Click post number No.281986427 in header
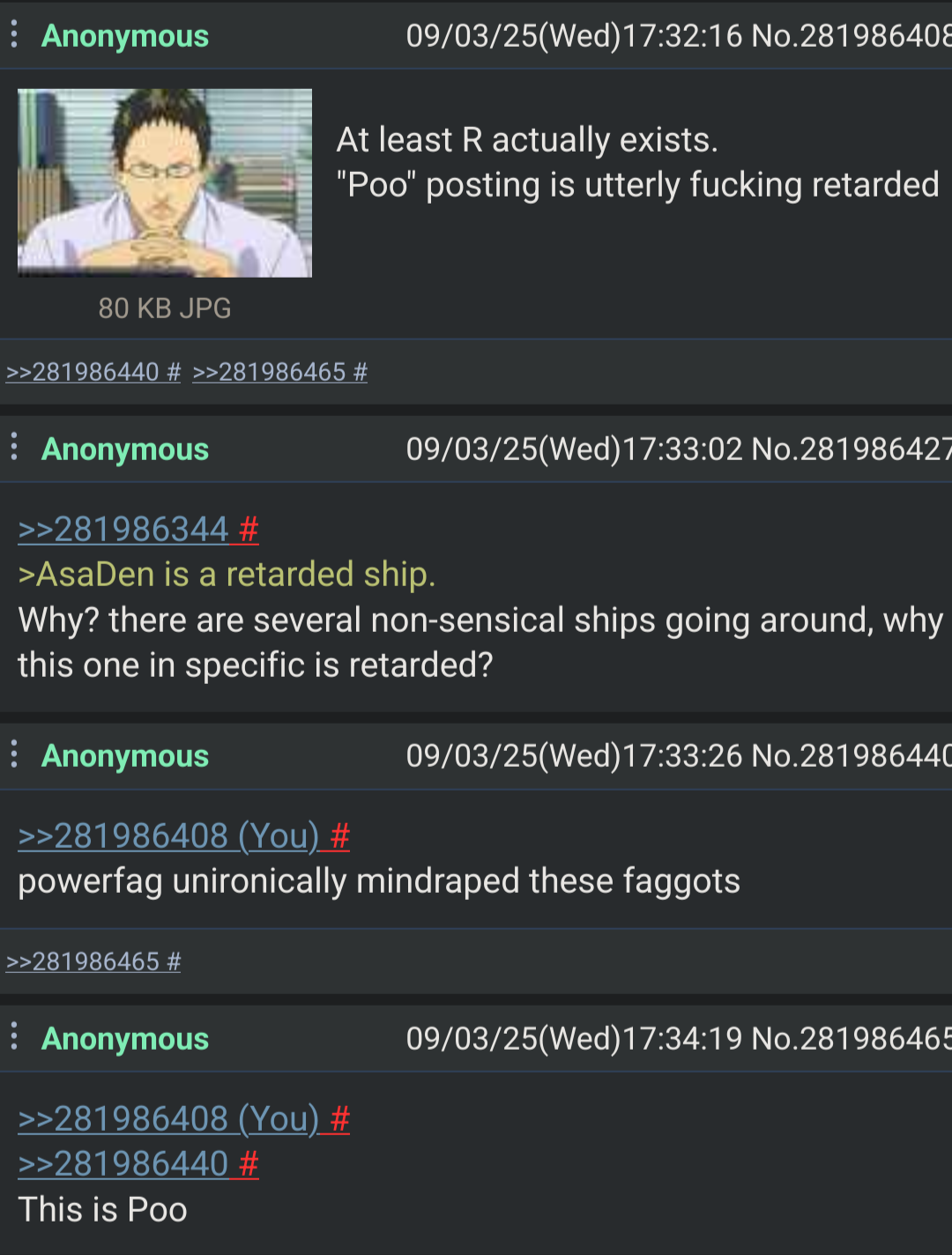Viewport: 952px width, 1255px height. [x=852, y=449]
